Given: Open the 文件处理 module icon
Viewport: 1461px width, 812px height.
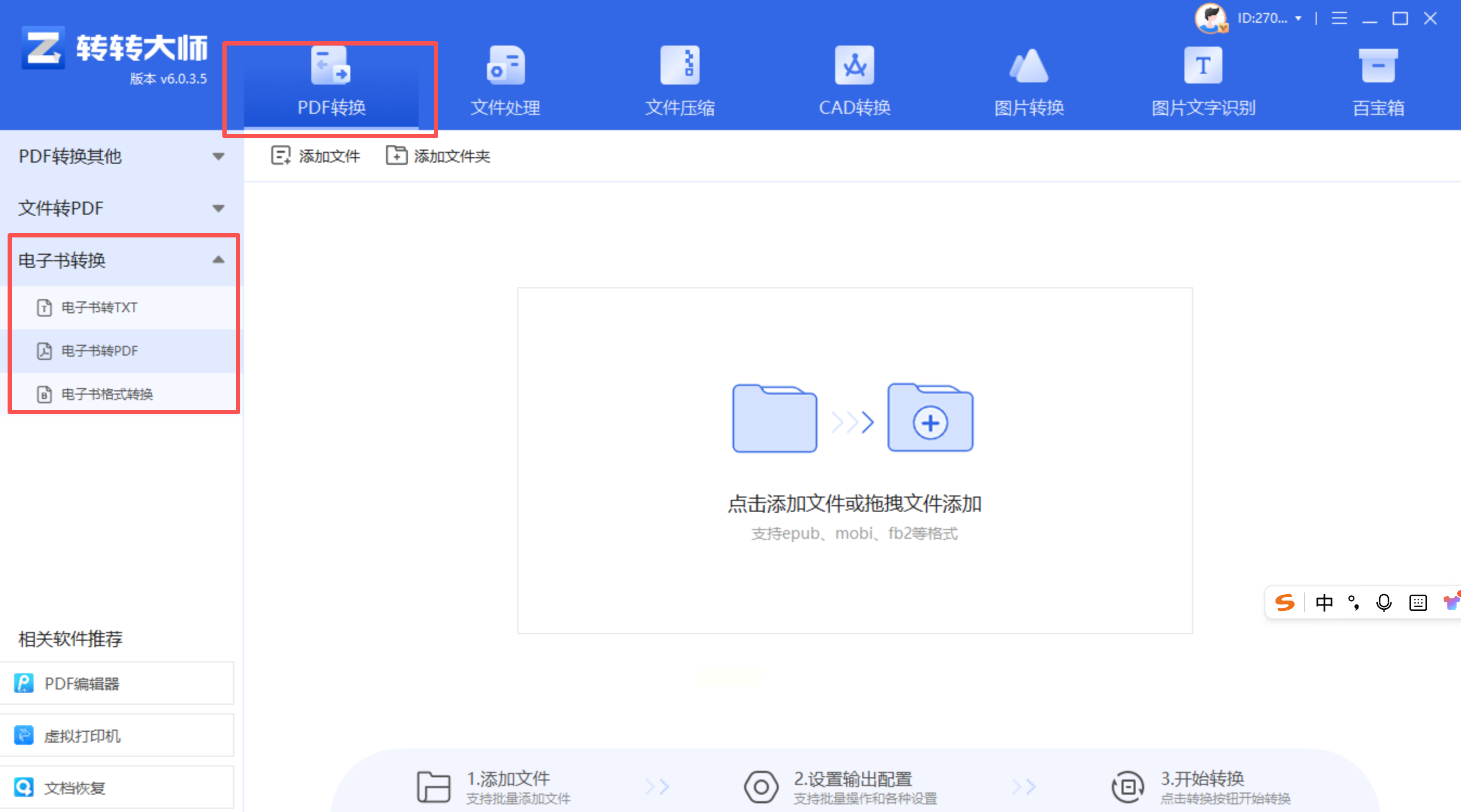Looking at the screenshot, I should coord(505,66).
